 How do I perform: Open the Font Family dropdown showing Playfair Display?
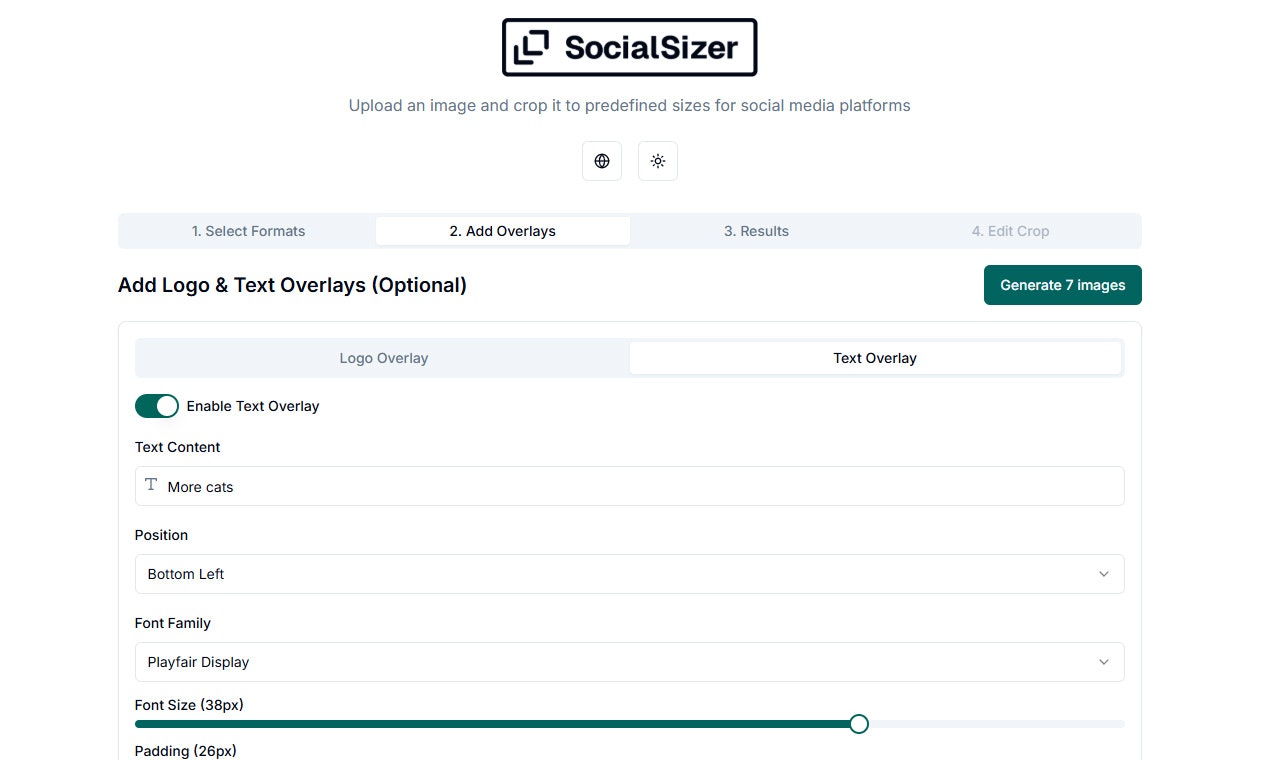[x=630, y=662]
